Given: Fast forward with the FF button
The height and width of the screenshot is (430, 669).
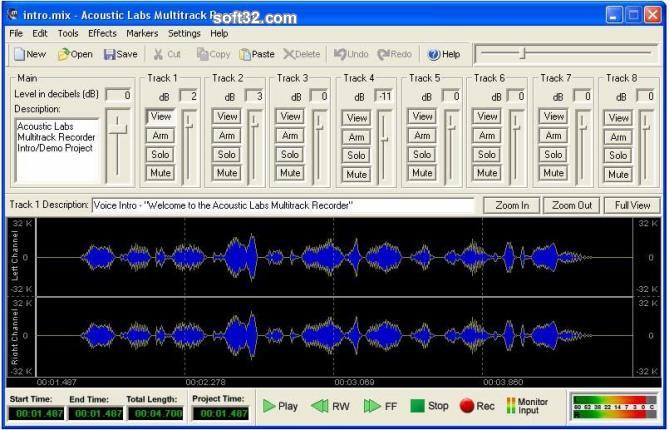Looking at the screenshot, I should [x=380, y=406].
